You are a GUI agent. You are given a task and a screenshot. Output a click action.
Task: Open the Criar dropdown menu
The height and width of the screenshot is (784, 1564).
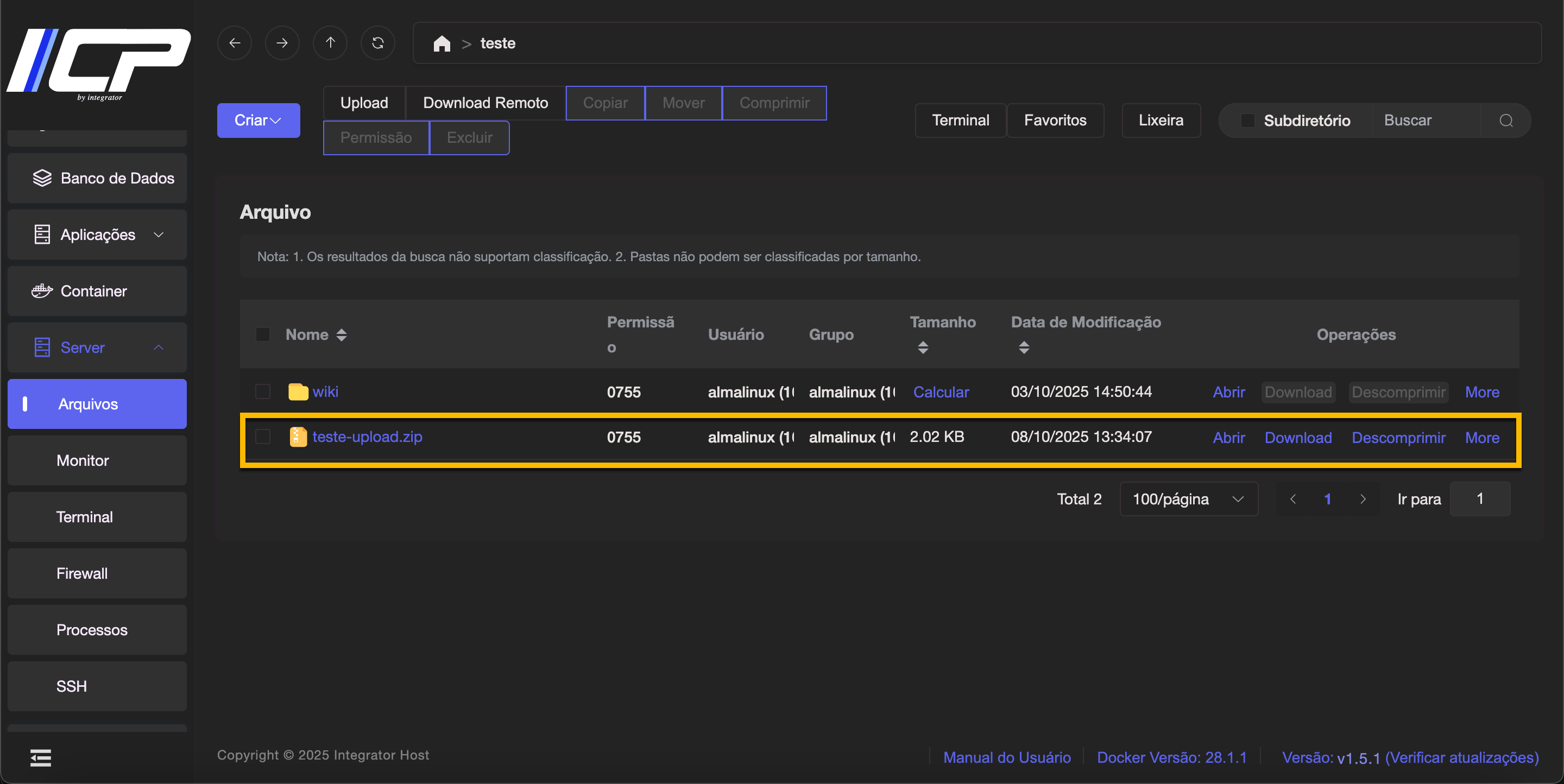click(258, 121)
